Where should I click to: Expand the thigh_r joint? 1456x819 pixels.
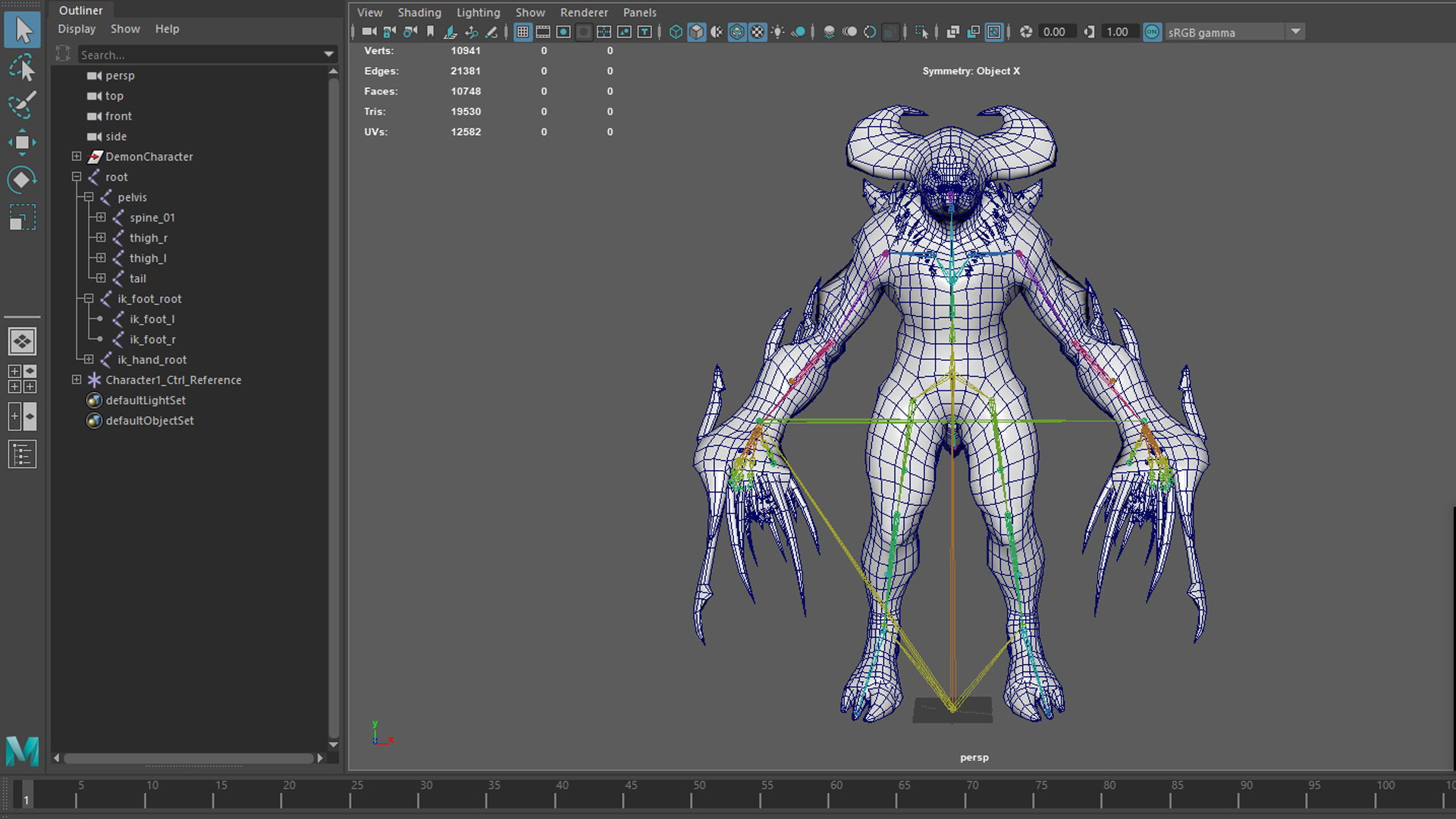101,237
